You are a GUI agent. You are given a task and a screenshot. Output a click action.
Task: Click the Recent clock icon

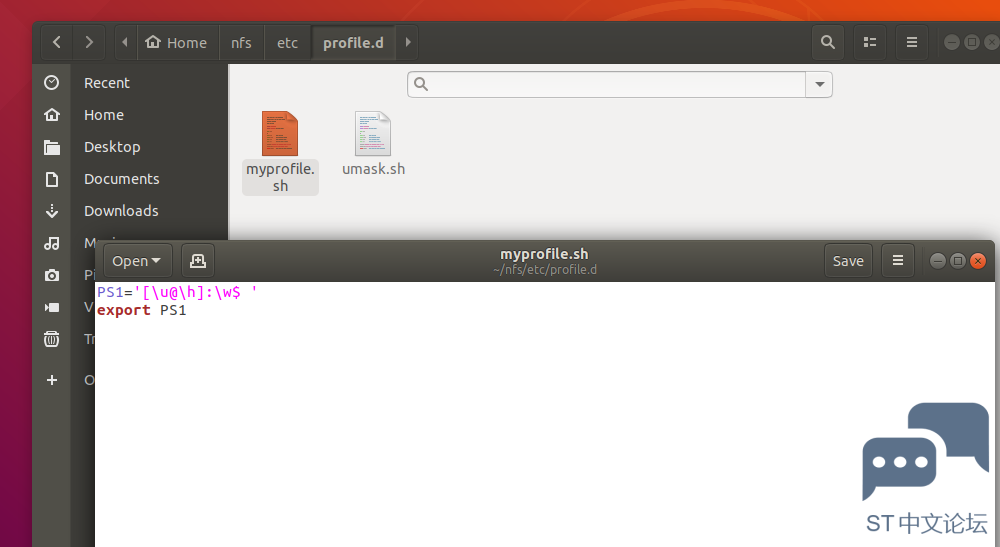pyautogui.click(x=52, y=83)
